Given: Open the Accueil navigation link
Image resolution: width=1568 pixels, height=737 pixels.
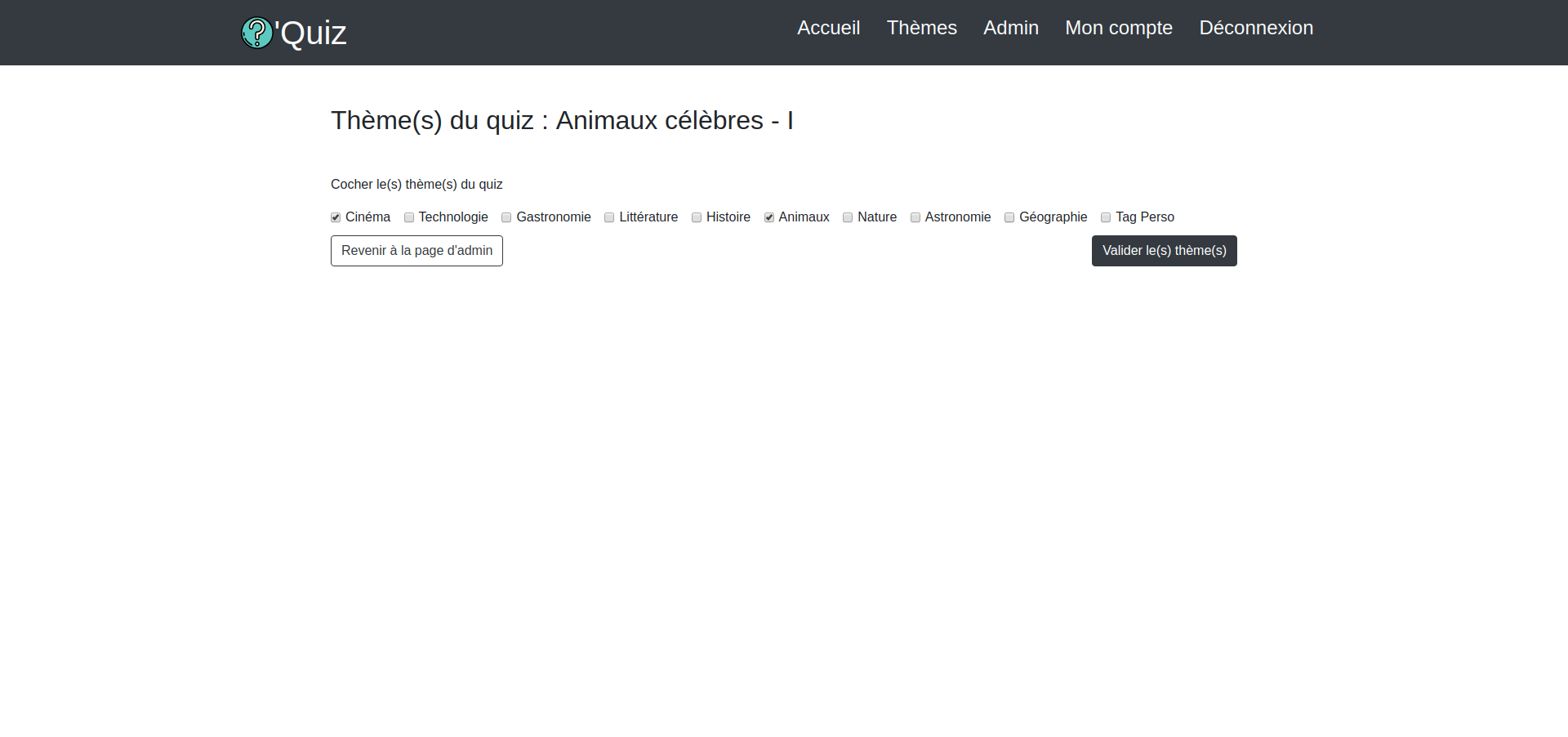Looking at the screenshot, I should tap(828, 28).
